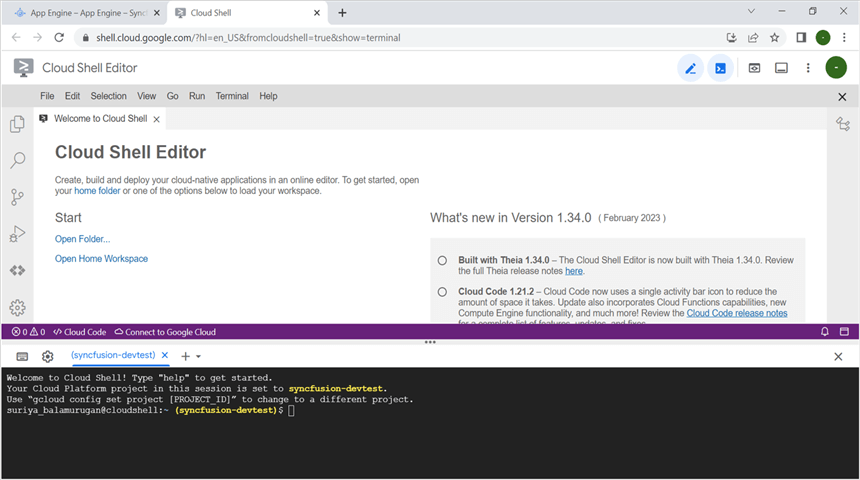Click the home folder link
This screenshot has height=480, width=860.
pyautogui.click(x=97, y=191)
